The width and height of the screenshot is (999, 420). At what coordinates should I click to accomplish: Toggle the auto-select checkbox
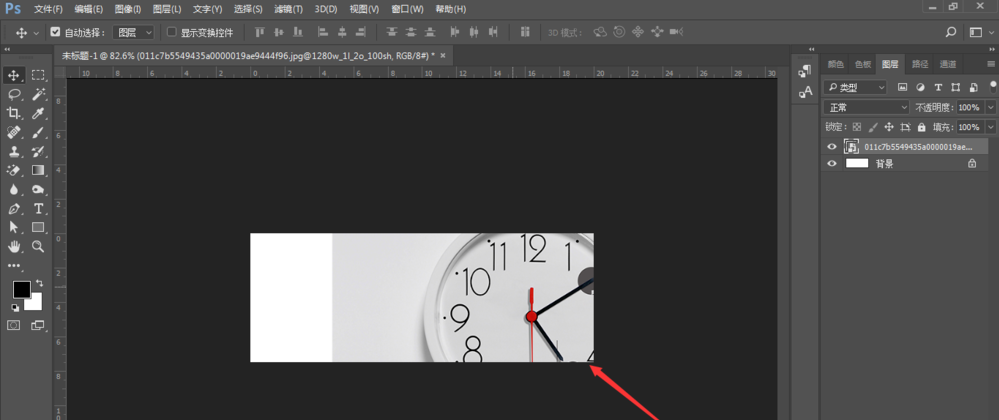55,32
